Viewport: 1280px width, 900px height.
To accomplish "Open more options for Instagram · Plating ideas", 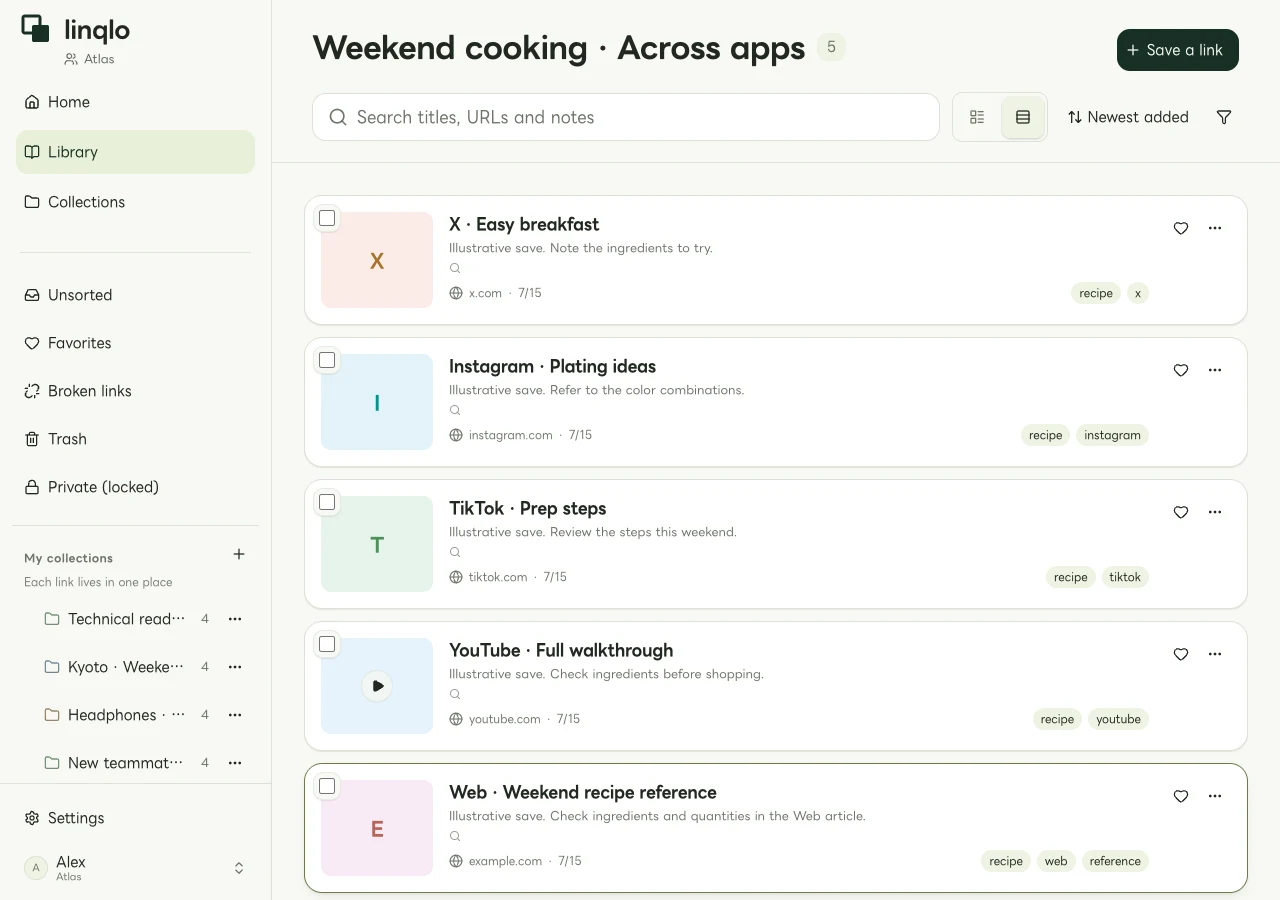I will click(x=1215, y=370).
